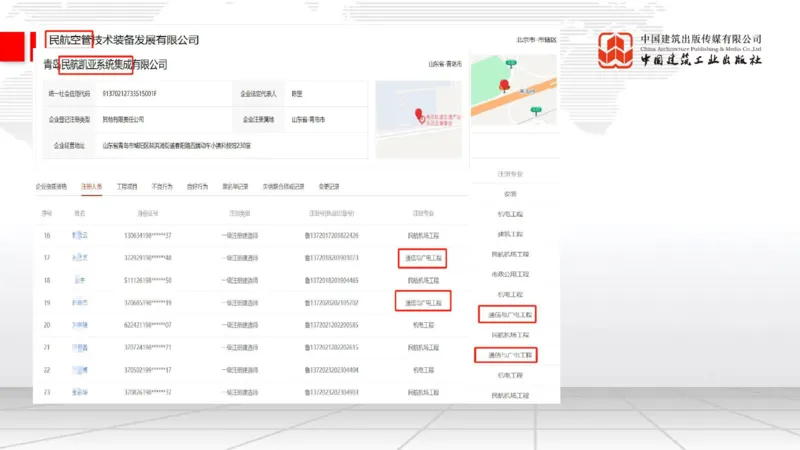The image size is (800, 450).
Task: Click the Beijing location map in the back page
Action: 514,89
